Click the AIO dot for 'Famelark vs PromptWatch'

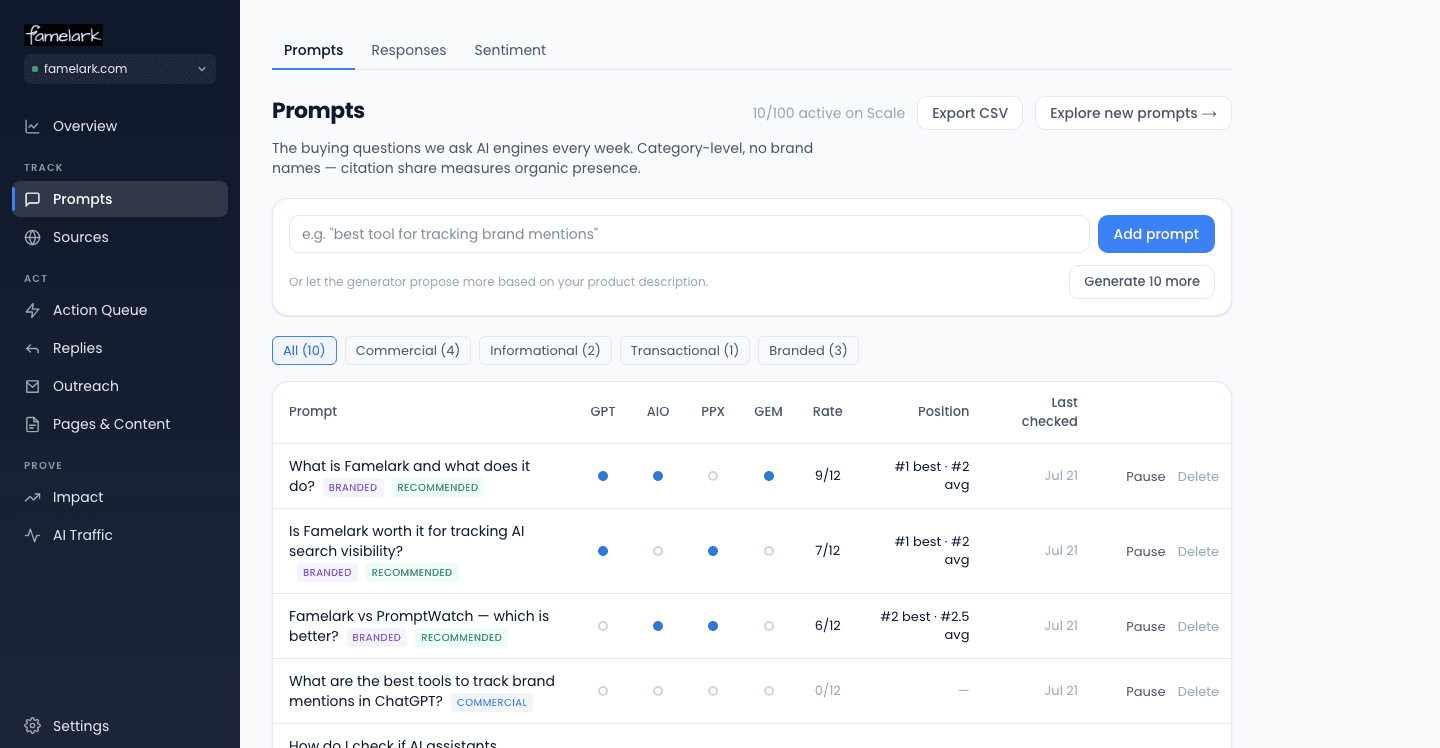pos(658,626)
